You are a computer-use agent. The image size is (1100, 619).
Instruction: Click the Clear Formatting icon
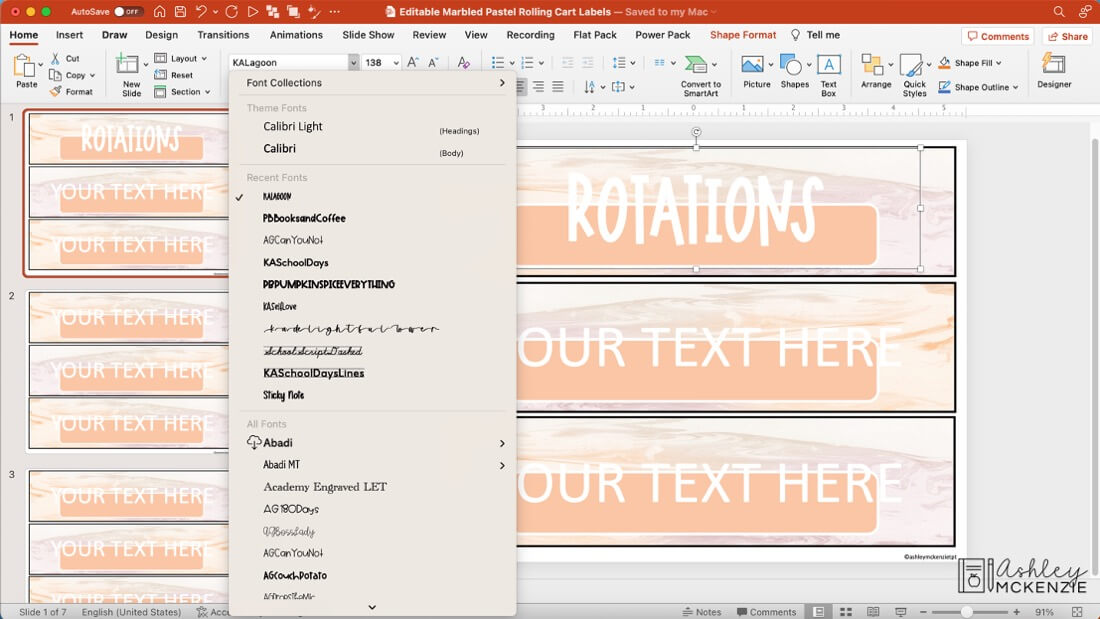(x=464, y=62)
